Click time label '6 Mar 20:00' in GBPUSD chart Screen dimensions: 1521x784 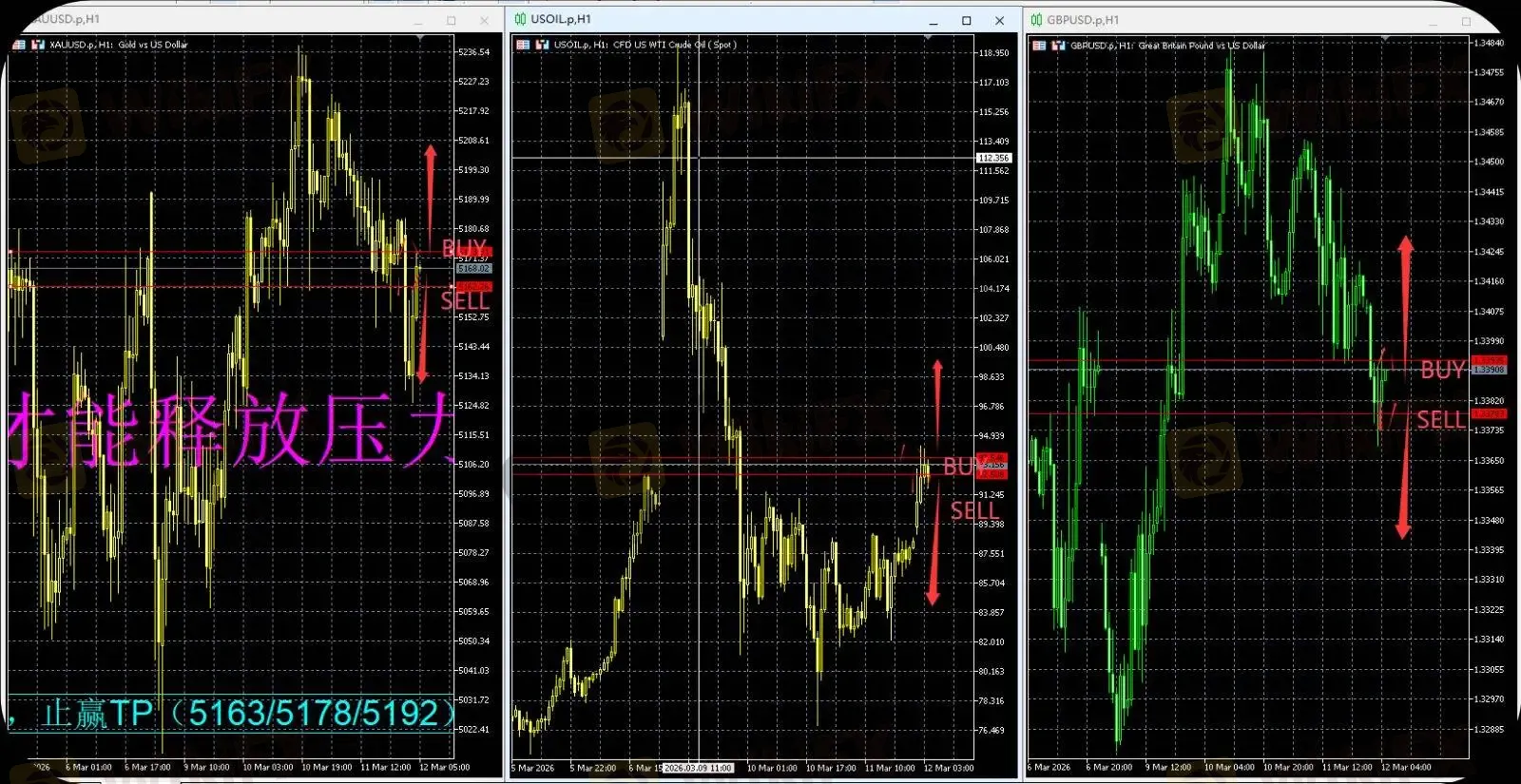(x=1109, y=768)
